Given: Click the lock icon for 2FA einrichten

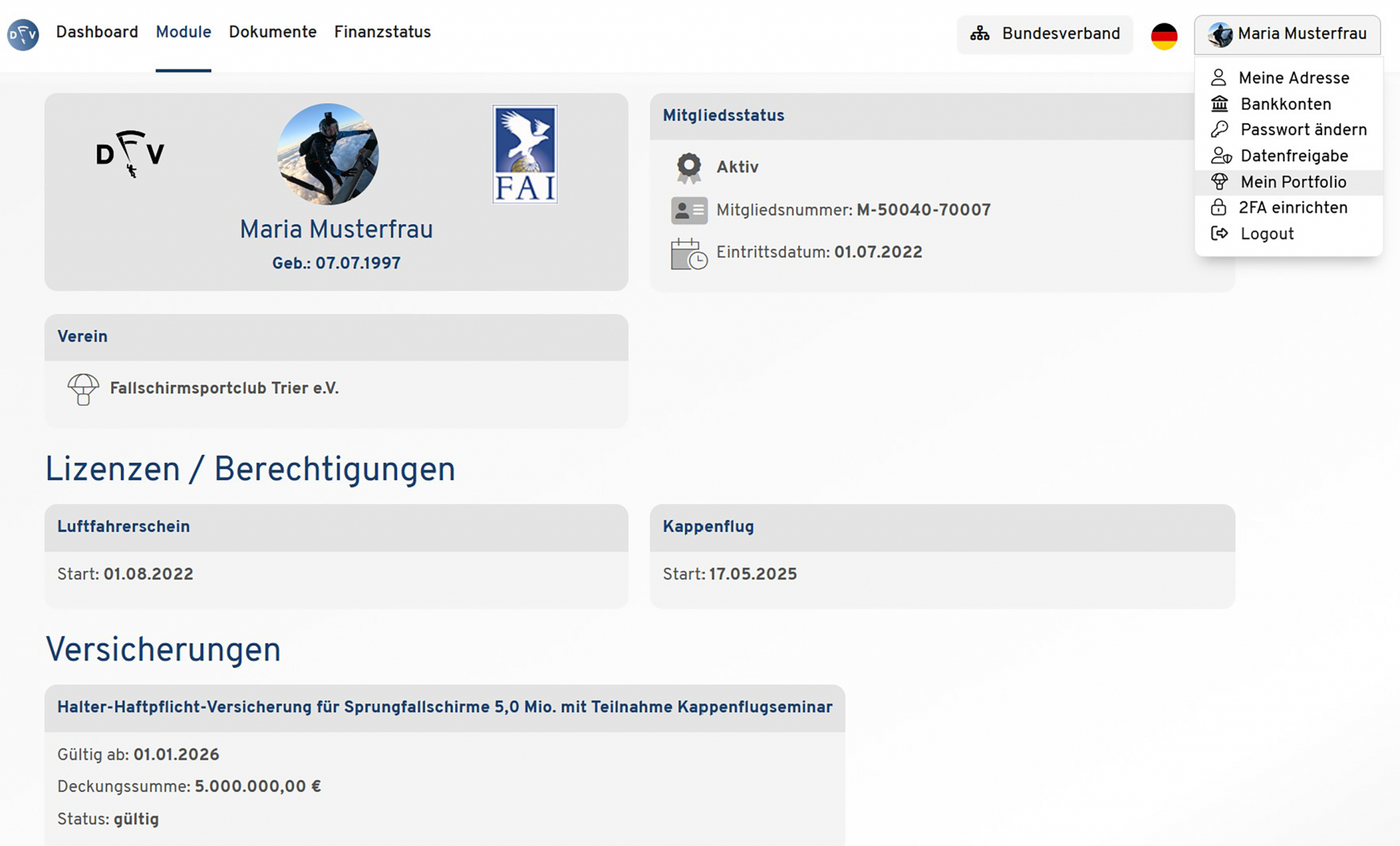Looking at the screenshot, I should [1218, 208].
